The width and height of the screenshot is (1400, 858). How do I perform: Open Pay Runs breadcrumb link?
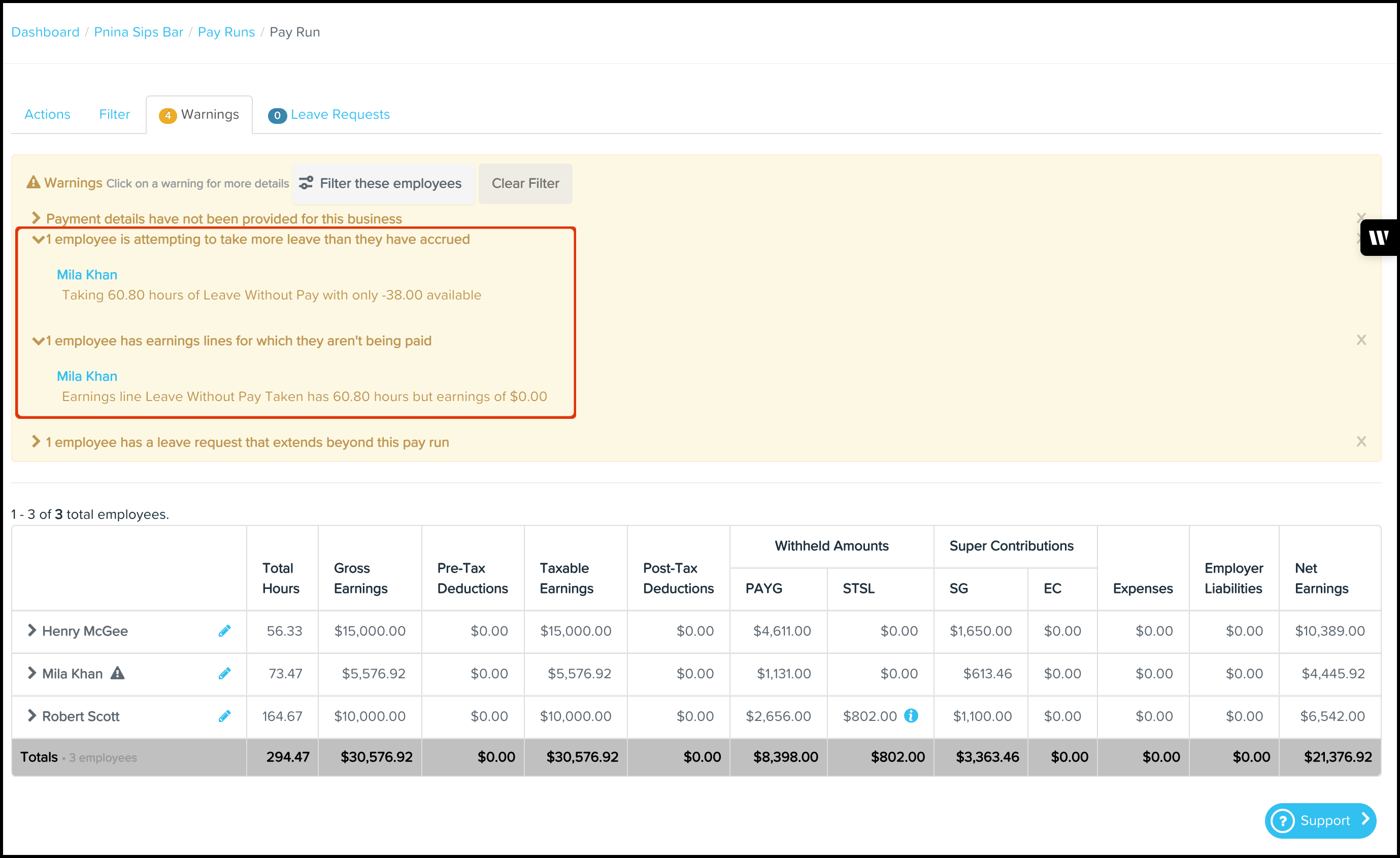coord(226,32)
